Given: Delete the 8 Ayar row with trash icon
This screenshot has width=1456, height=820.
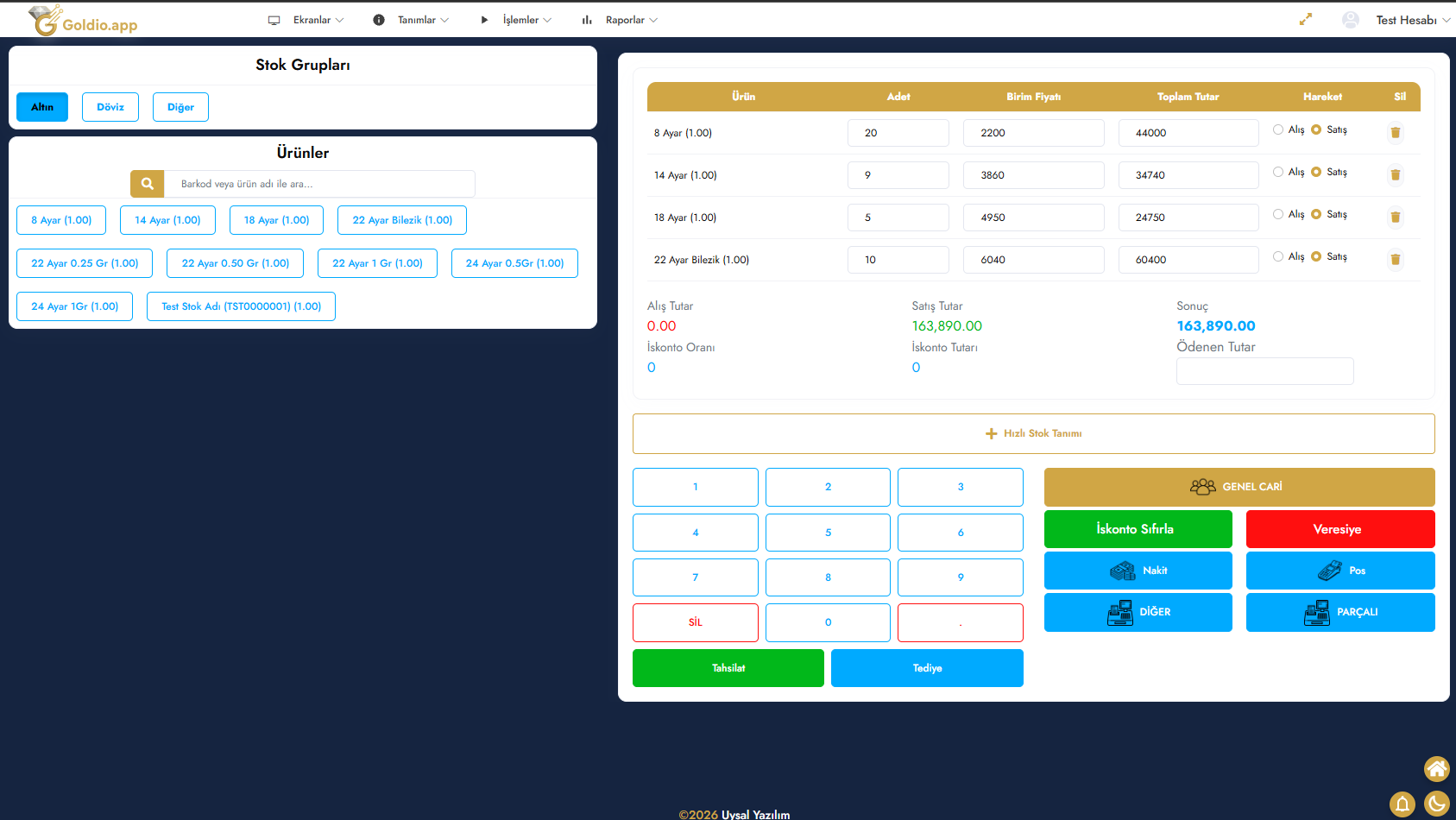Looking at the screenshot, I should [1395, 133].
